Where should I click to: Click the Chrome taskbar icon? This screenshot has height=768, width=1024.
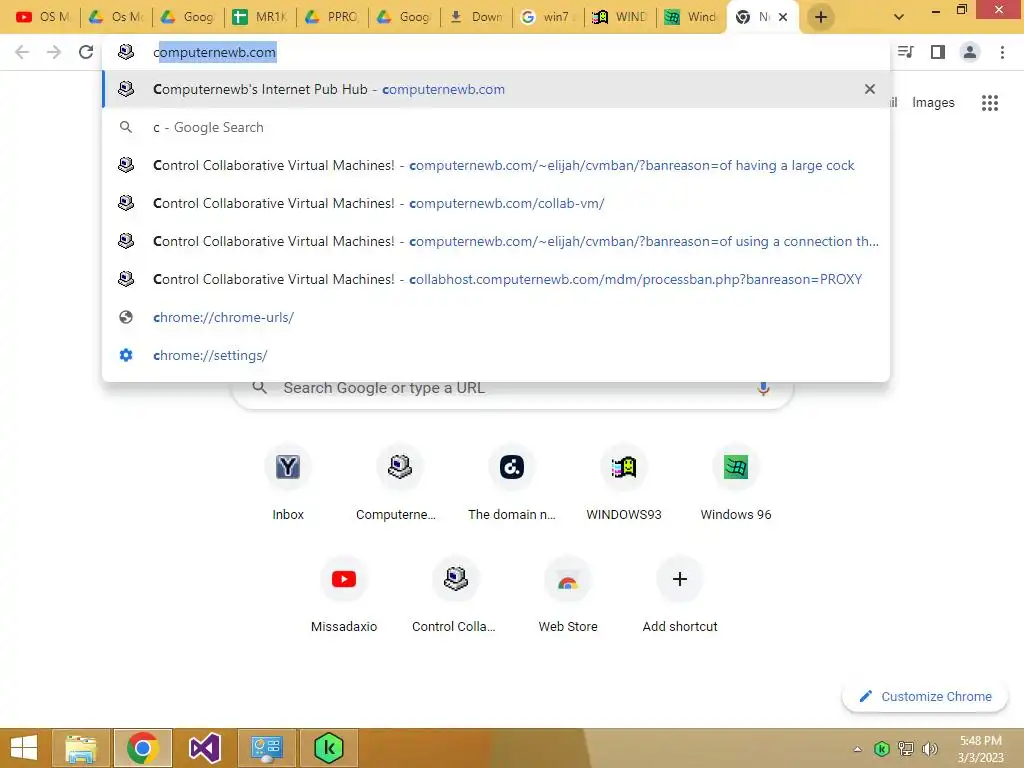pyautogui.click(x=142, y=748)
